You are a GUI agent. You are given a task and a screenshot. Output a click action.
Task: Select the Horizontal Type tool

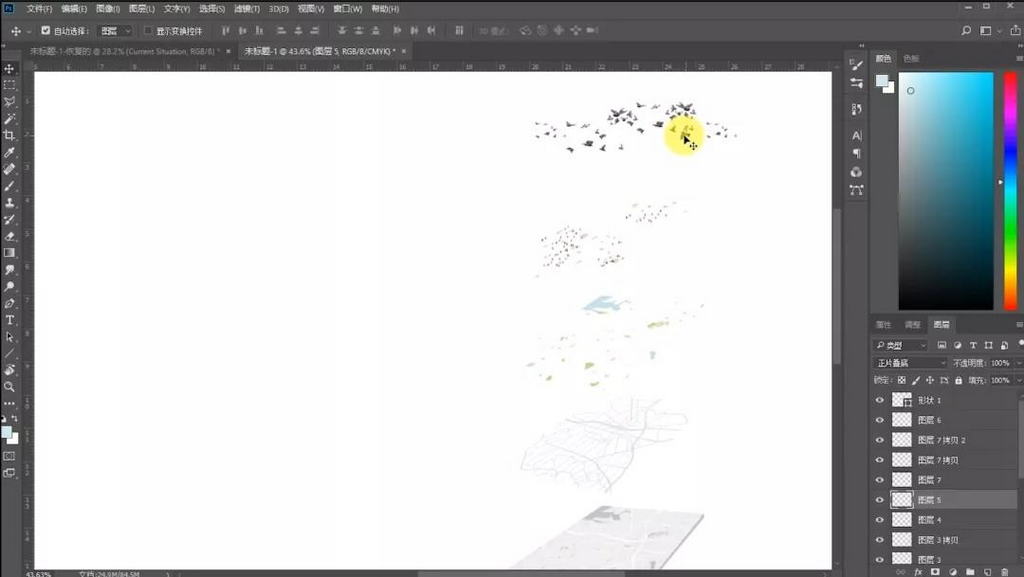10,320
